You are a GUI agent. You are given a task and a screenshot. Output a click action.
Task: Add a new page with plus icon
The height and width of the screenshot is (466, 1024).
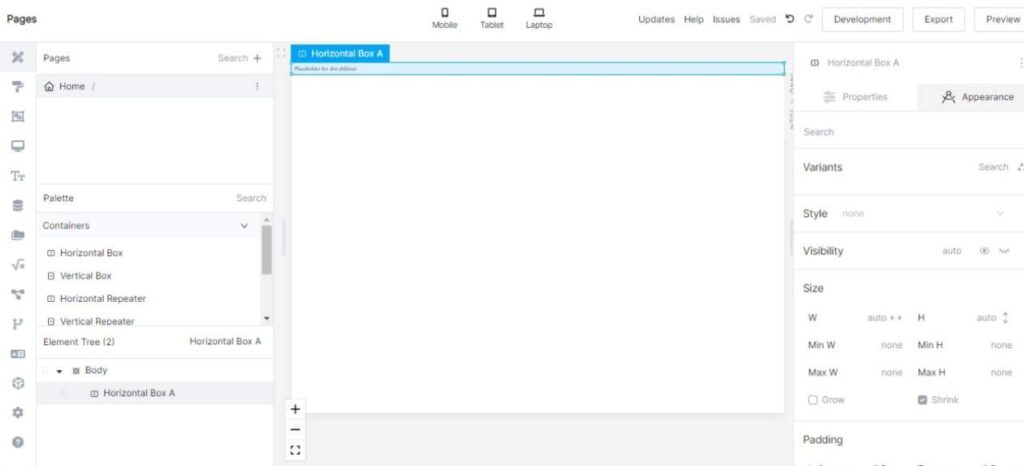[257, 58]
